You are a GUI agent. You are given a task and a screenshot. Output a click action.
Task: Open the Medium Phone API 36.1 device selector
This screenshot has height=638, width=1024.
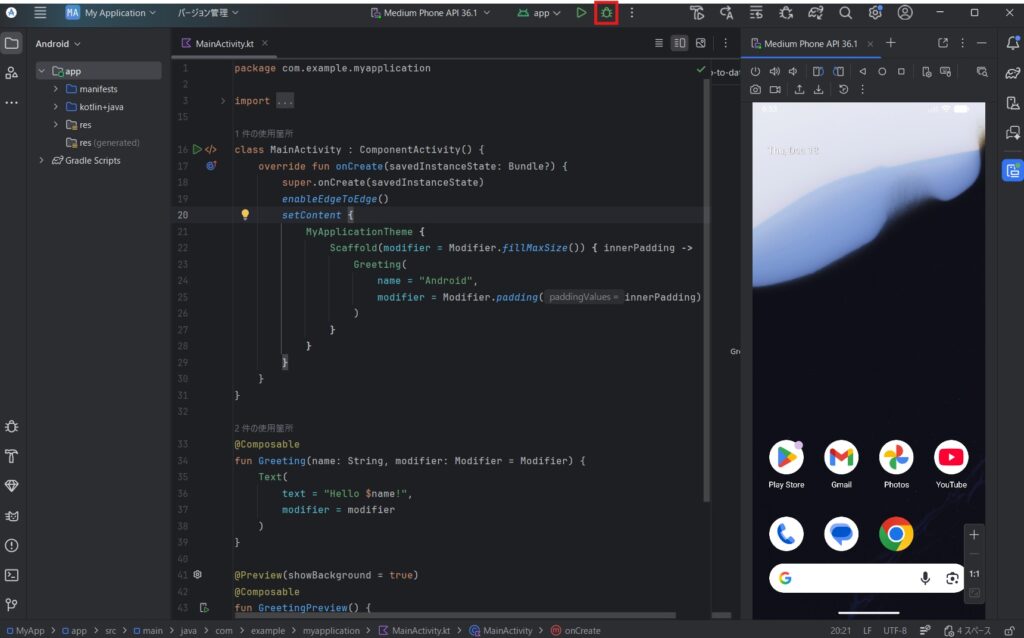click(x=438, y=13)
